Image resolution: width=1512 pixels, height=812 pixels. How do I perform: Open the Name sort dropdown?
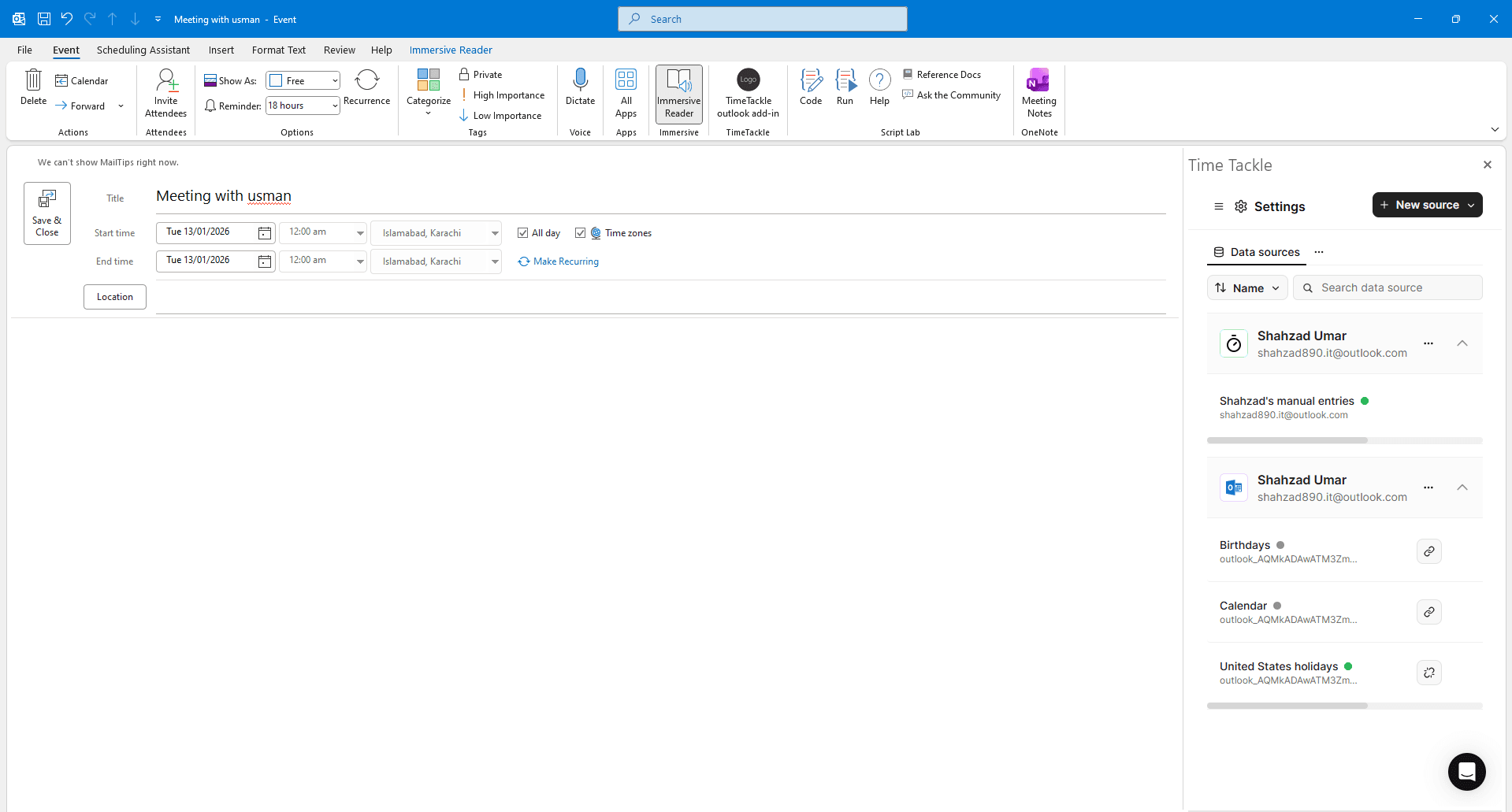(1247, 287)
